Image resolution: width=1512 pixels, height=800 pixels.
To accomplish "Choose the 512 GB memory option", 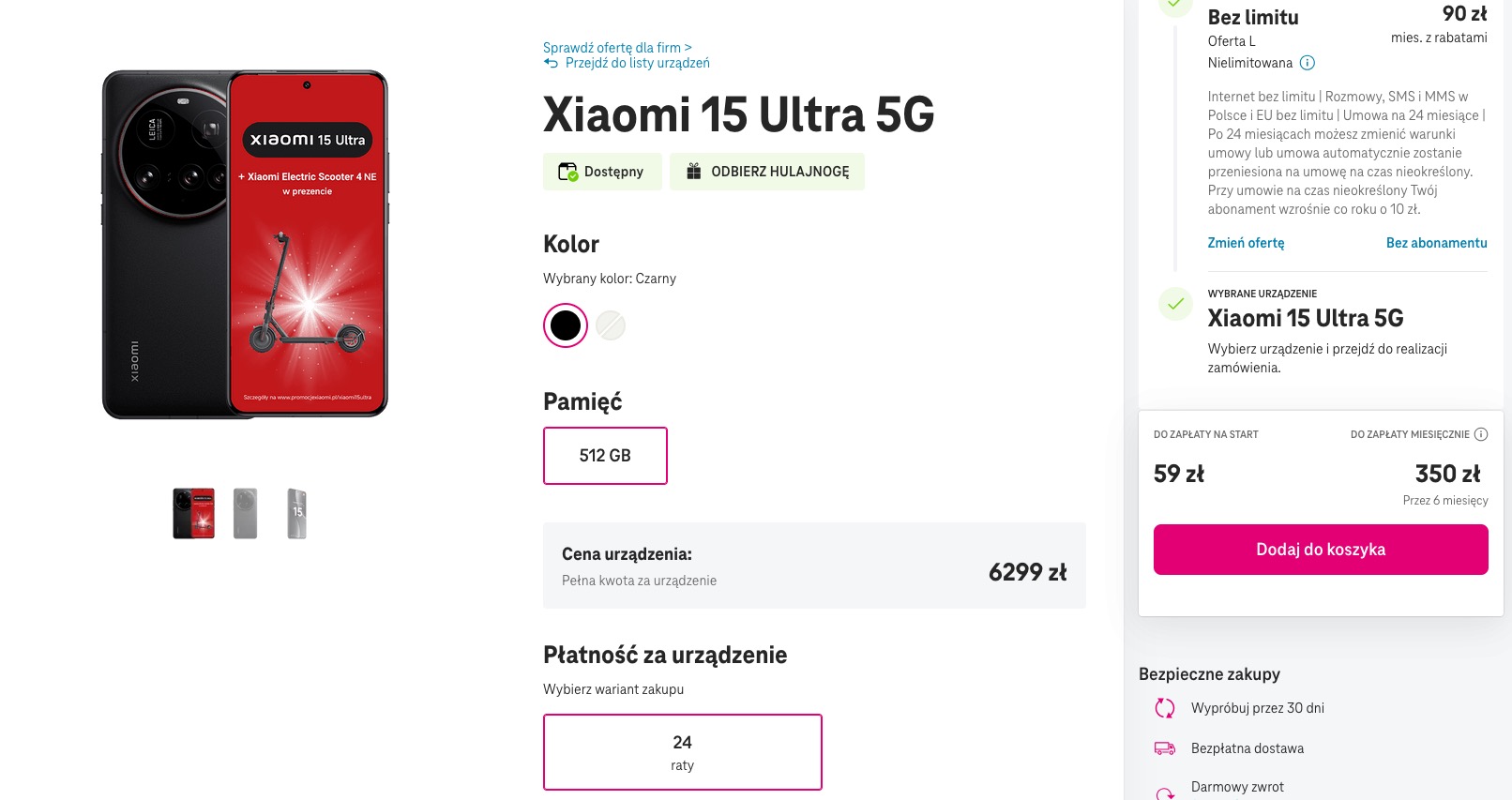I will (605, 456).
